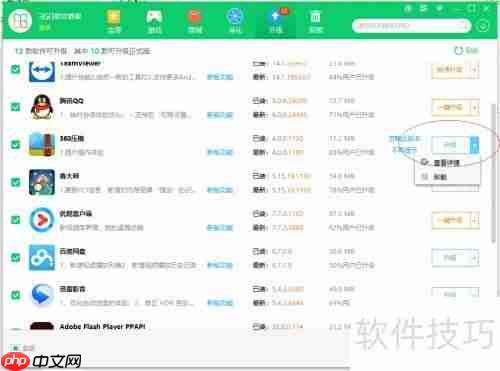Refresh the upgrade list

466,51
